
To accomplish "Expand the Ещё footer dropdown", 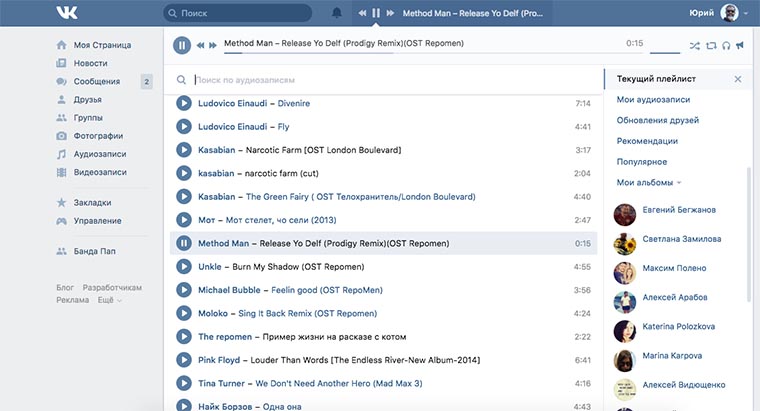I will 110,300.
